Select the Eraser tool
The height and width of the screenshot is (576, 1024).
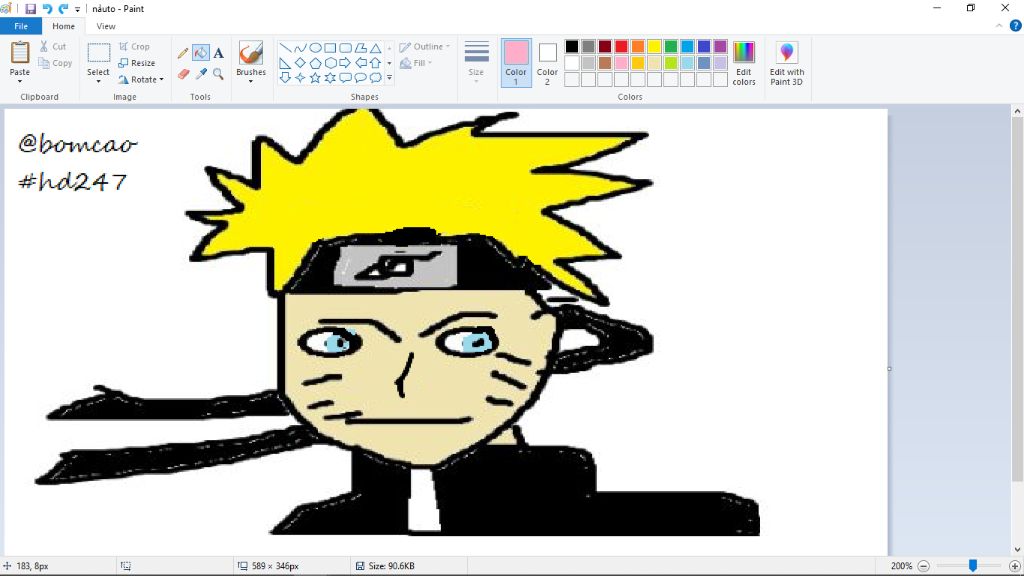[184, 74]
